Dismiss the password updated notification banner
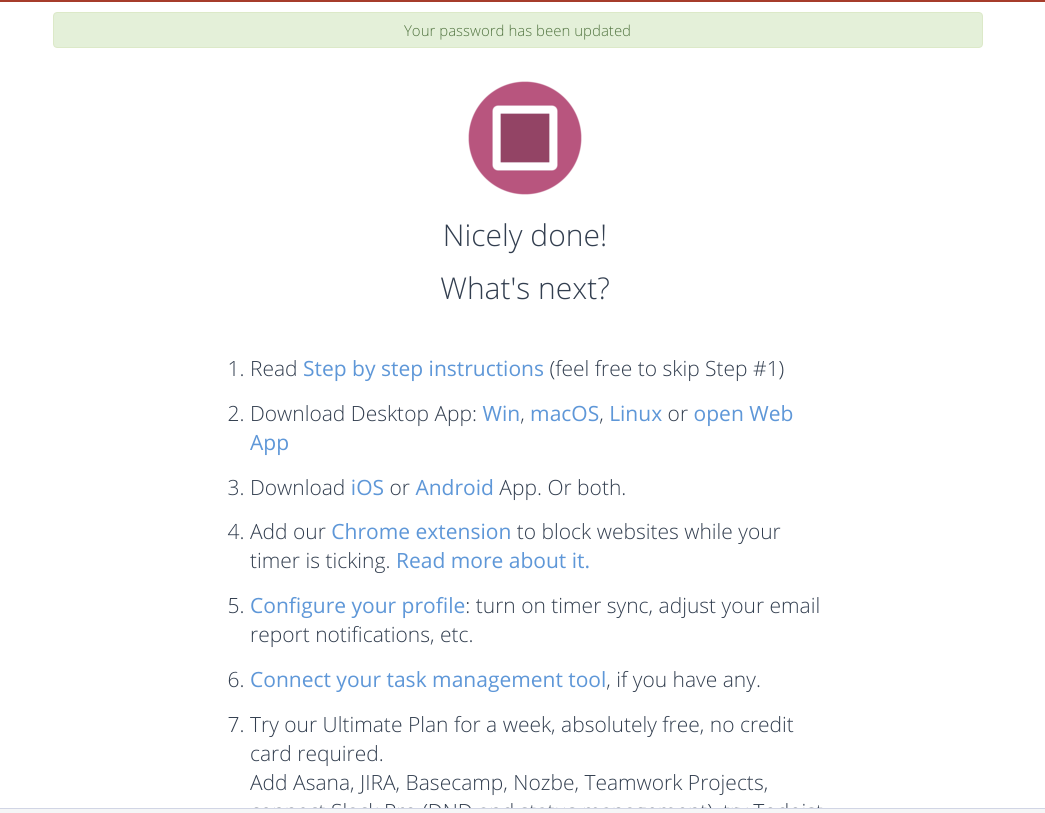 [517, 30]
